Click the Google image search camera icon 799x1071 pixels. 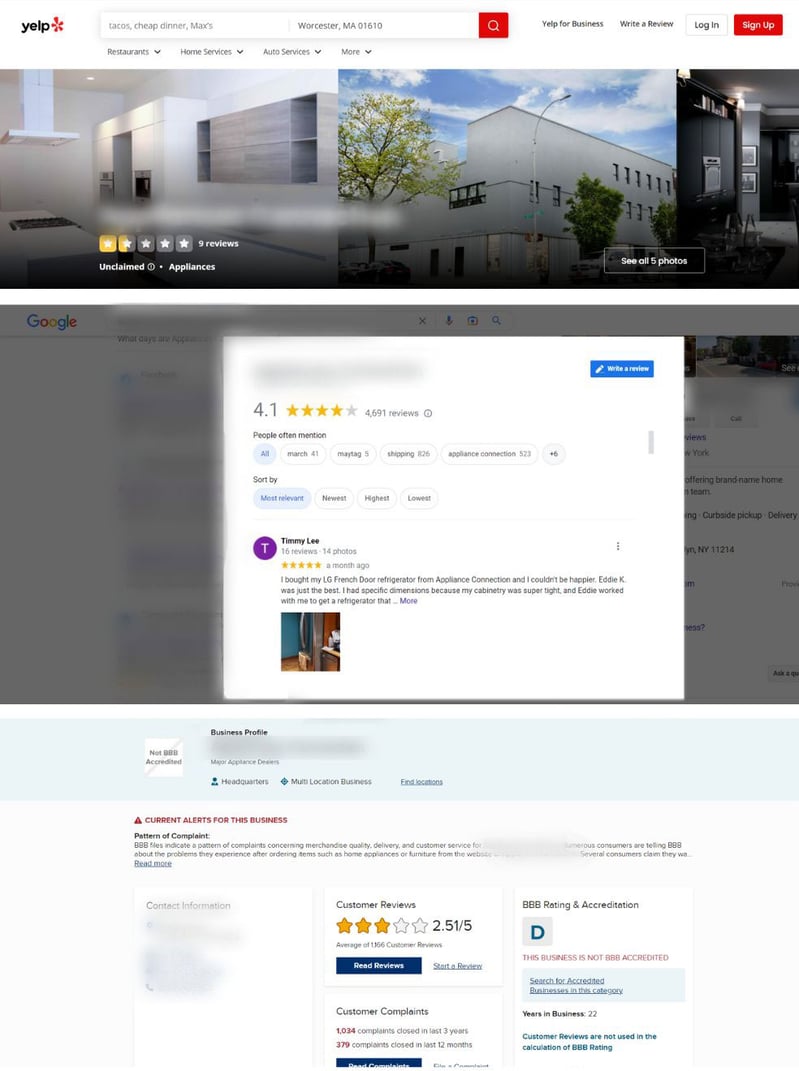[473, 320]
